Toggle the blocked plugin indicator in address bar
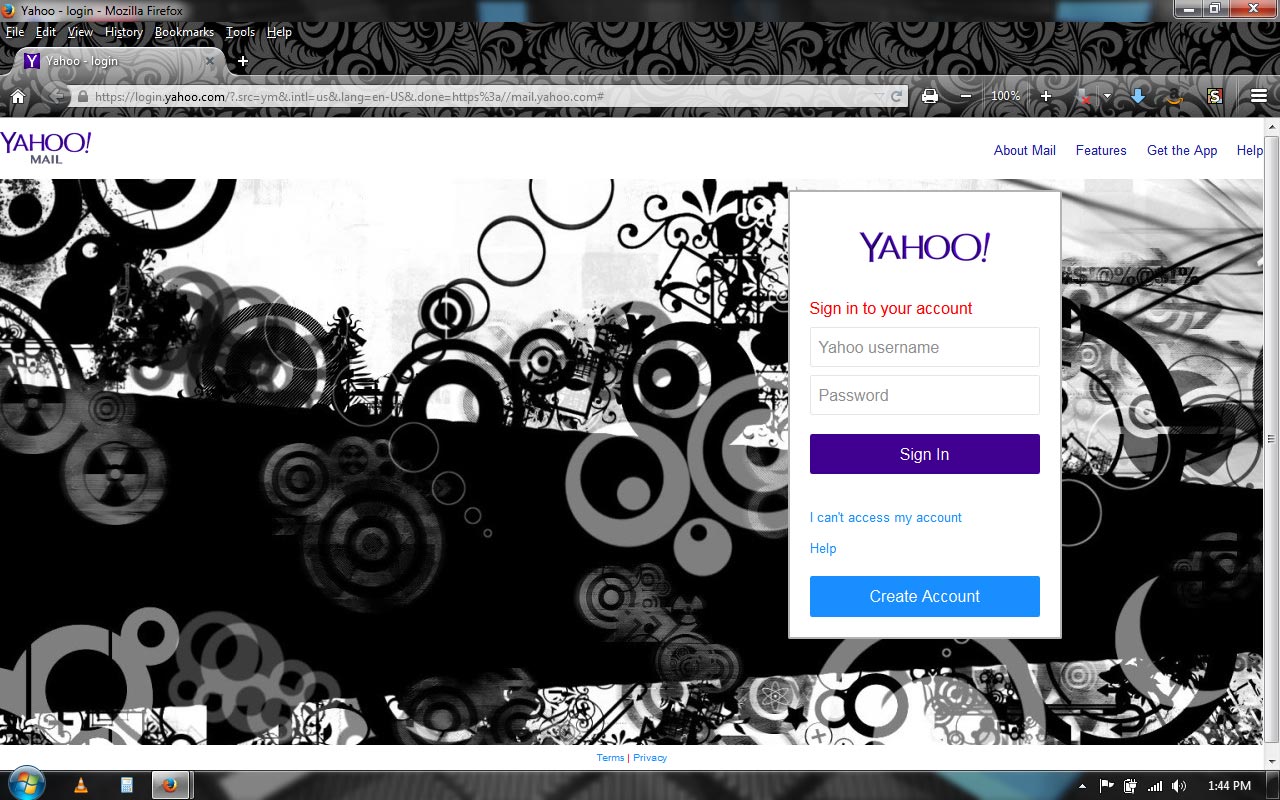 (x=1083, y=96)
